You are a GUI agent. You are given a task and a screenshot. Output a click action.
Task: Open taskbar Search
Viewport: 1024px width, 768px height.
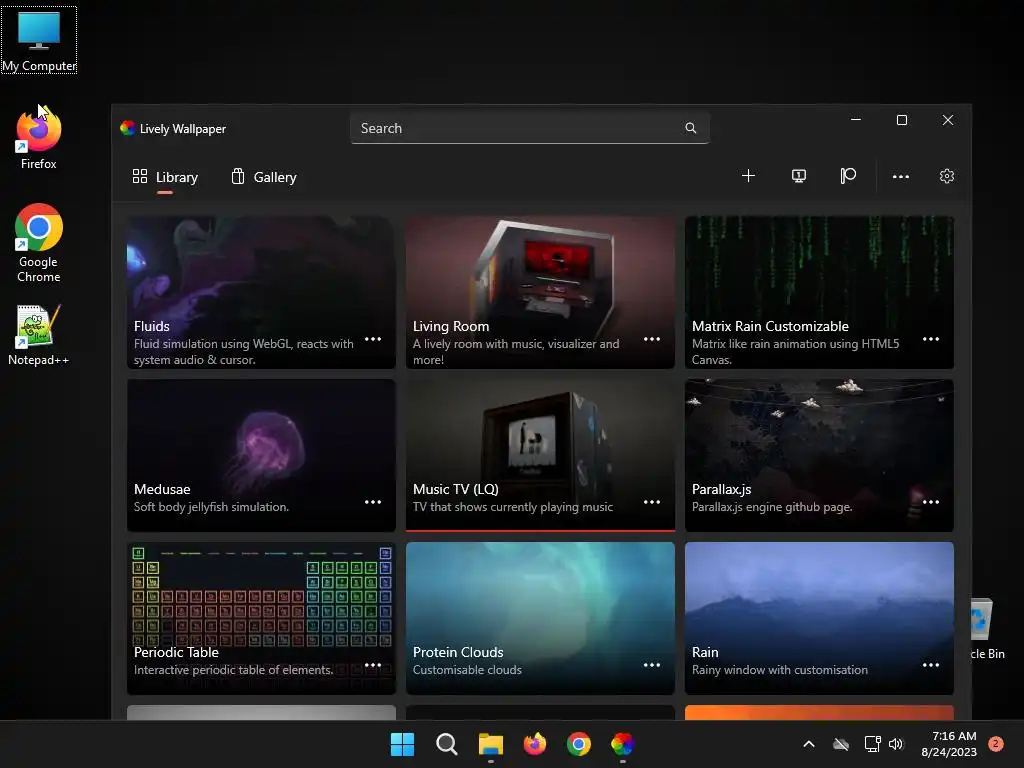[x=447, y=744]
